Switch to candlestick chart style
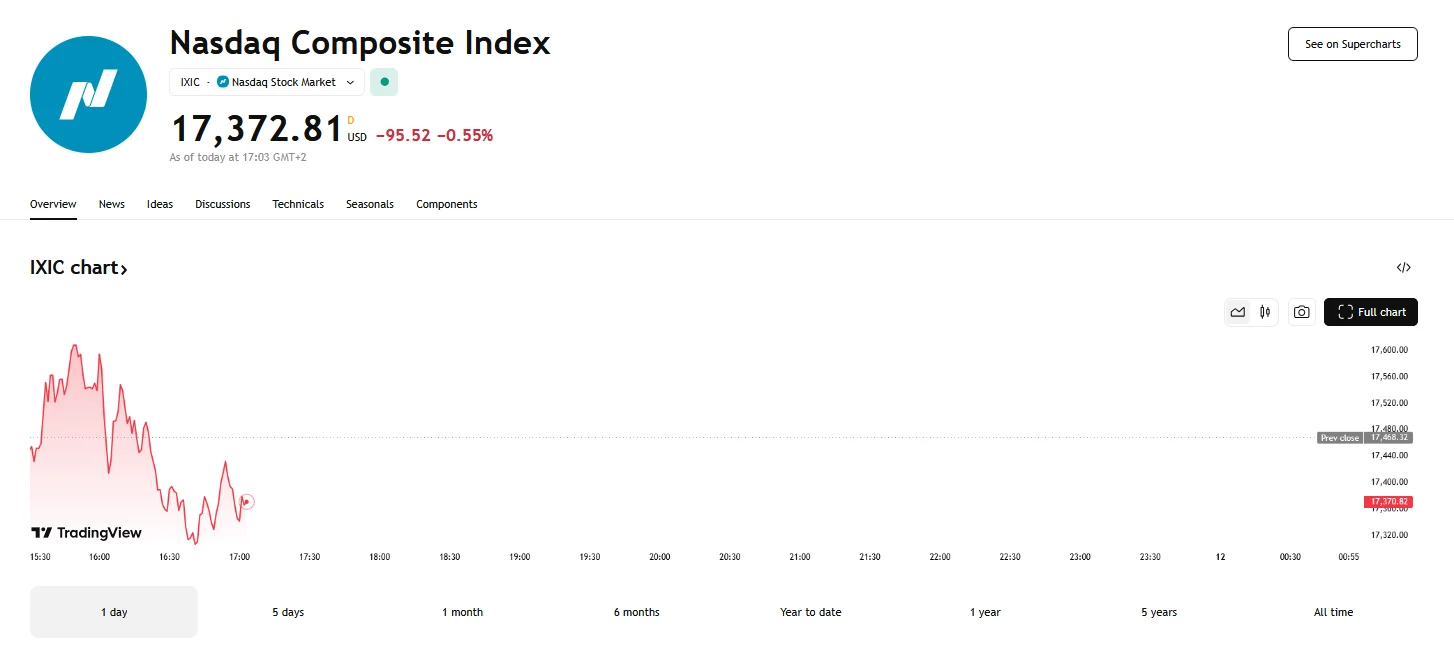Viewport: 1454px width, 658px height. pos(1264,312)
